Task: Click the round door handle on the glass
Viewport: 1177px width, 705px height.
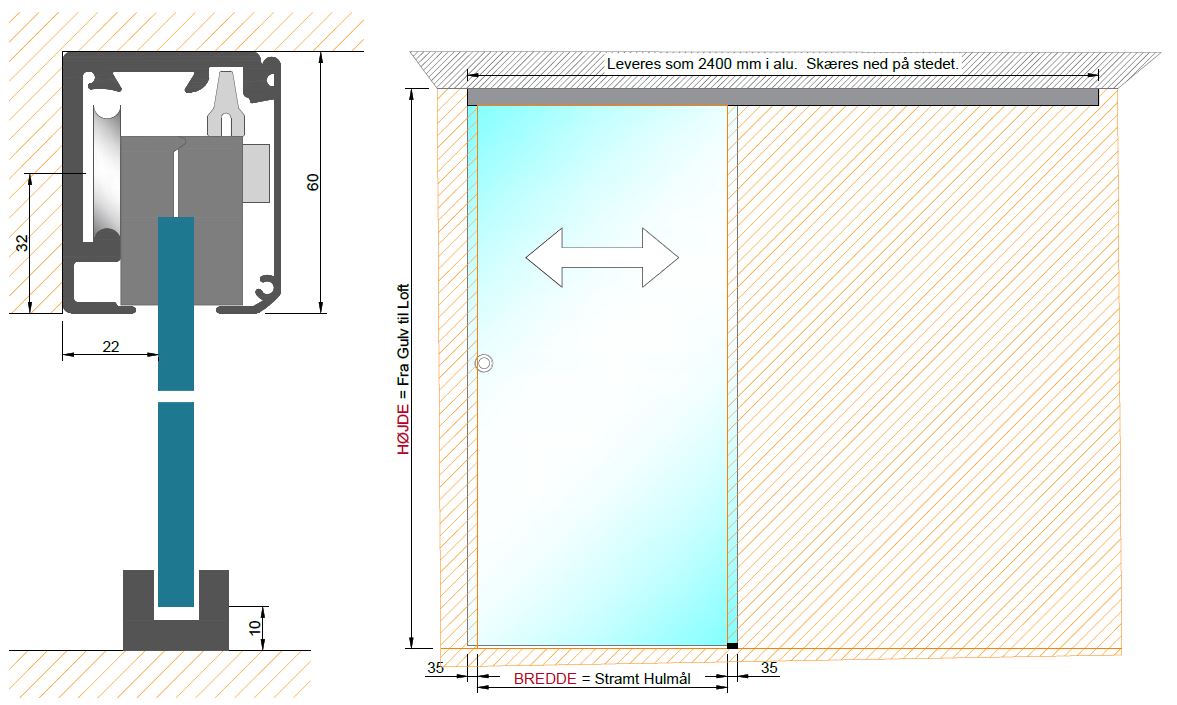Action: (484, 364)
